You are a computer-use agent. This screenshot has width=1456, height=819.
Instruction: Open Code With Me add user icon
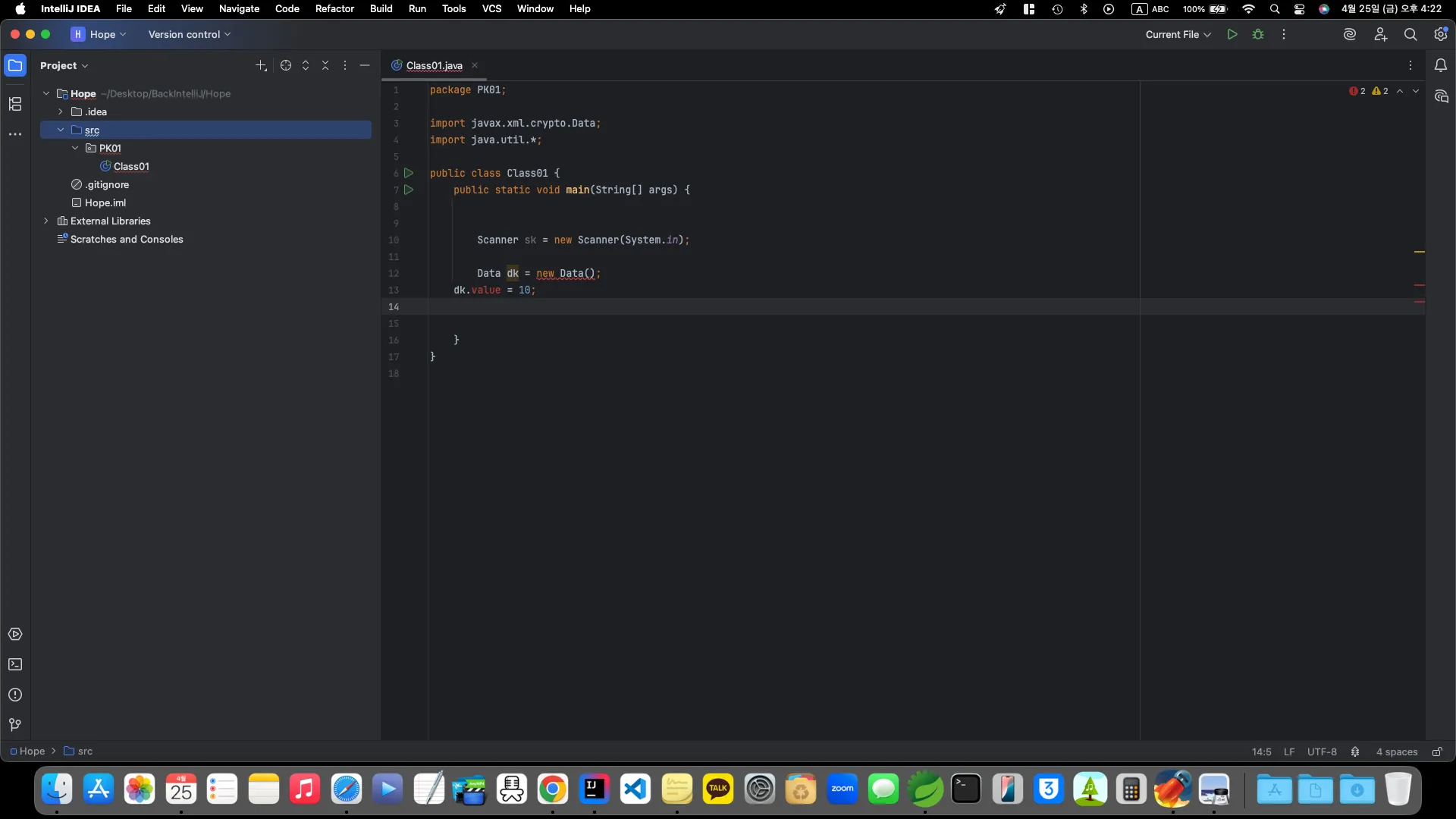[x=1380, y=34]
